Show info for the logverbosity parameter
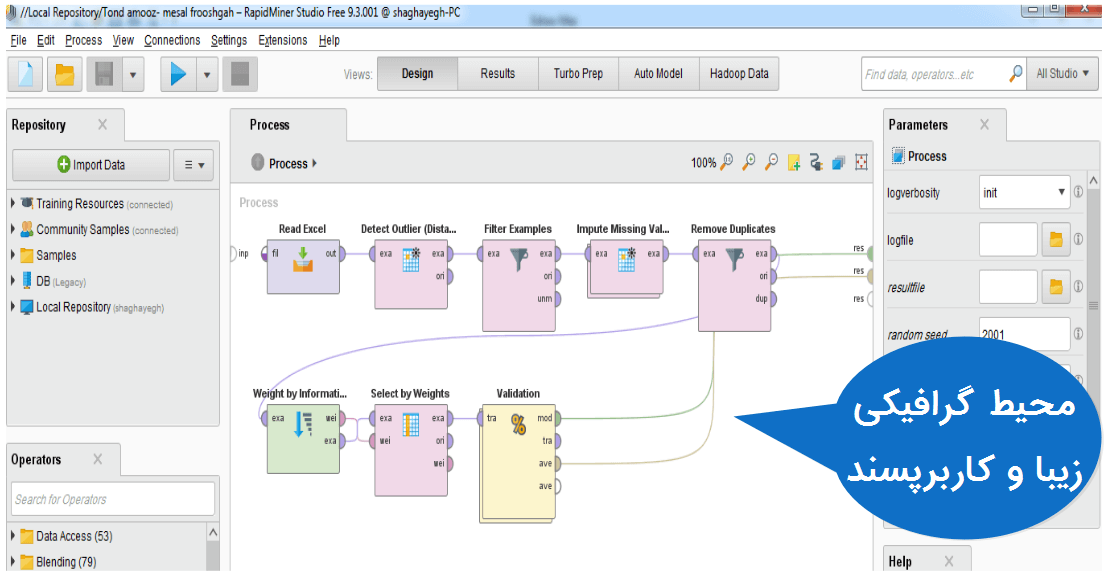 tap(1078, 192)
